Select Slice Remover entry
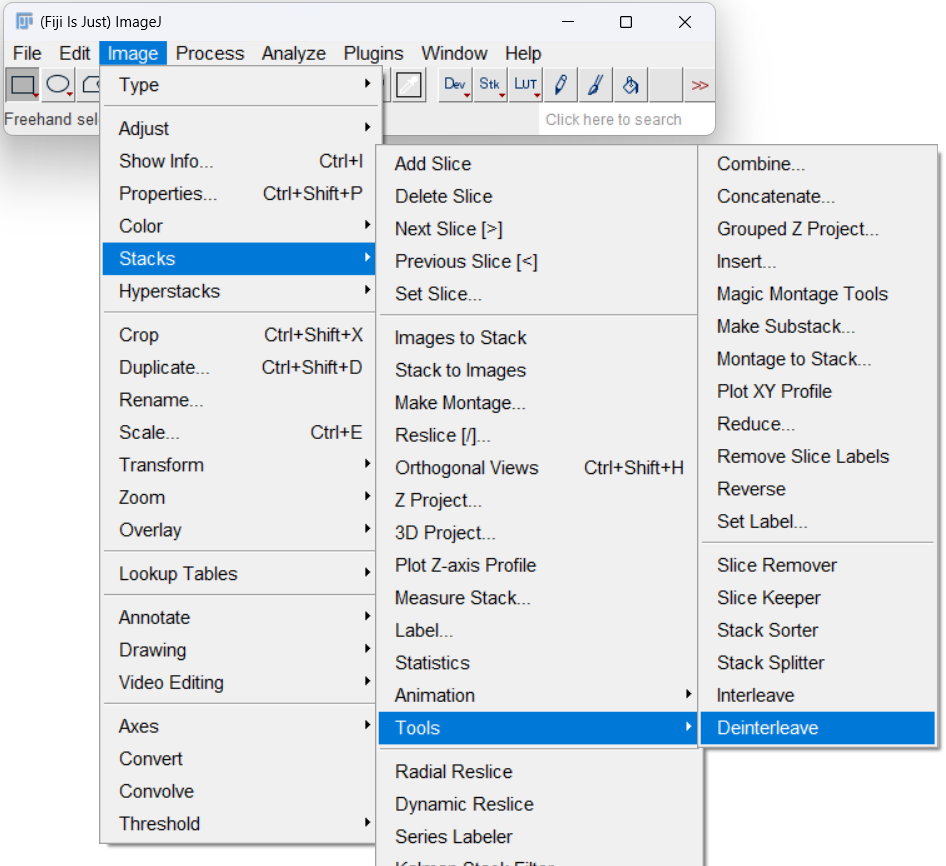Viewport: 946px width, 866px height. point(817,565)
